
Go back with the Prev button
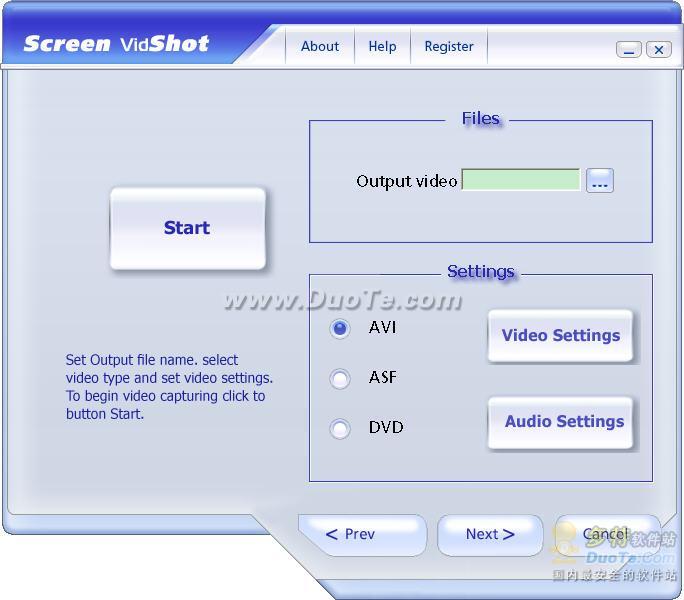[362, 535]
